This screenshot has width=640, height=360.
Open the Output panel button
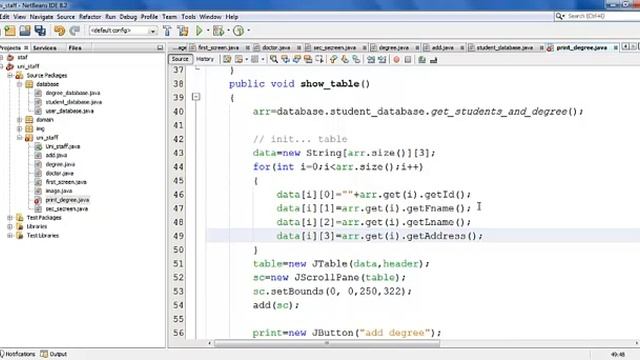pos(53,354)
